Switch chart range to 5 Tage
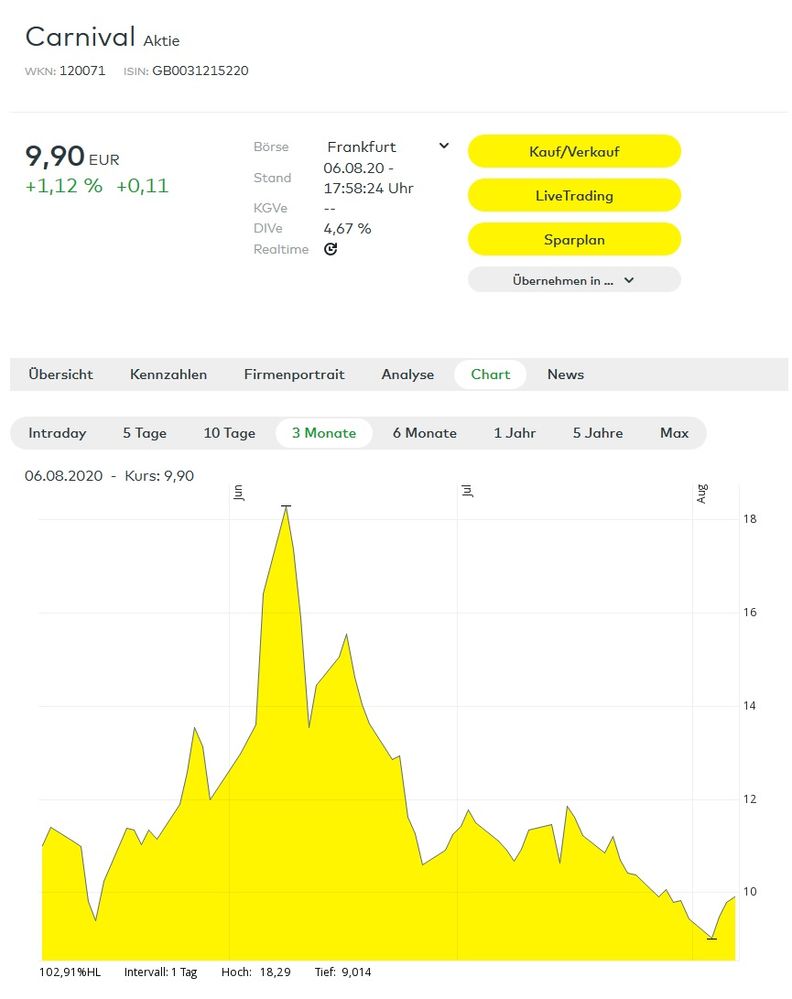 (145, 433)
